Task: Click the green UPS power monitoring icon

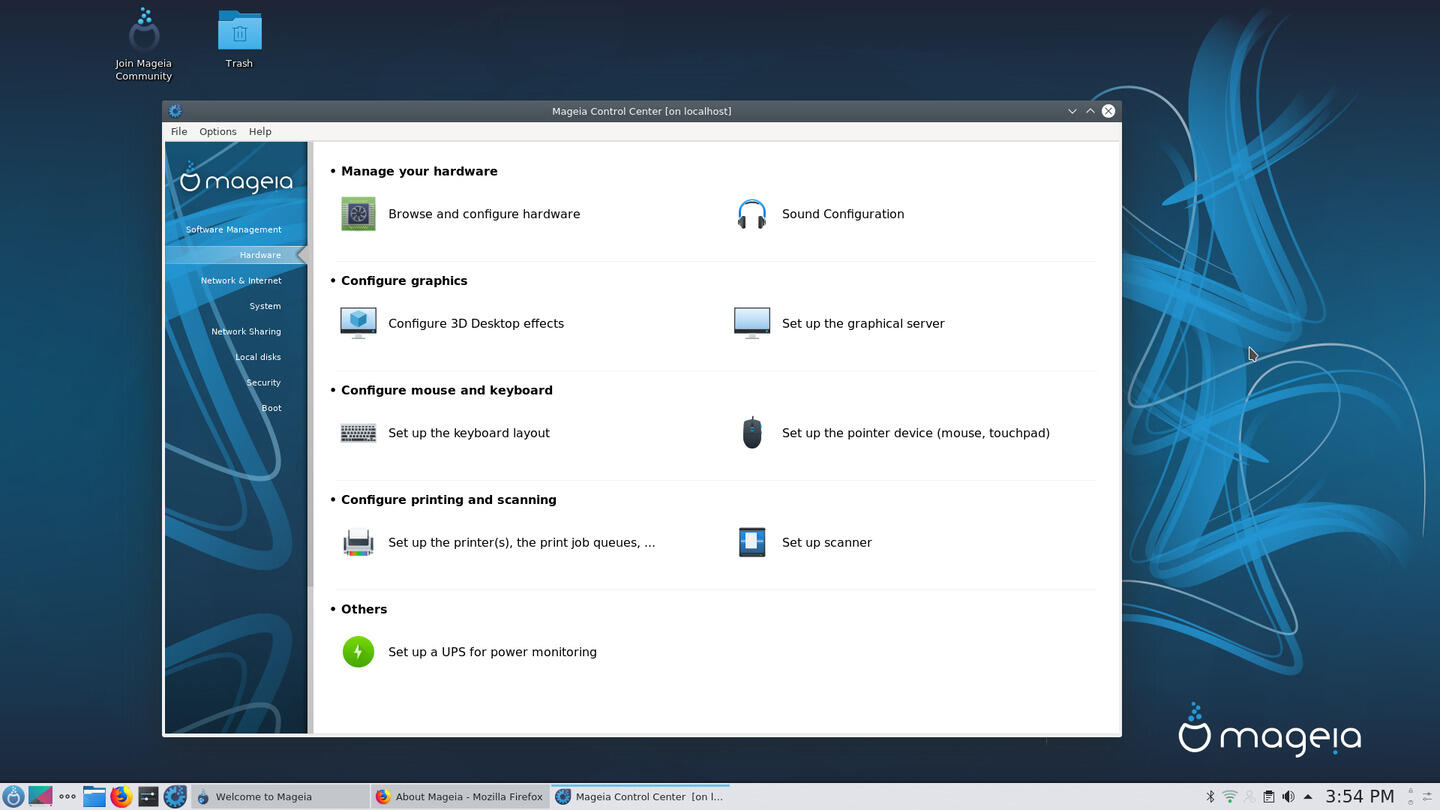Action: pos(358,652)
